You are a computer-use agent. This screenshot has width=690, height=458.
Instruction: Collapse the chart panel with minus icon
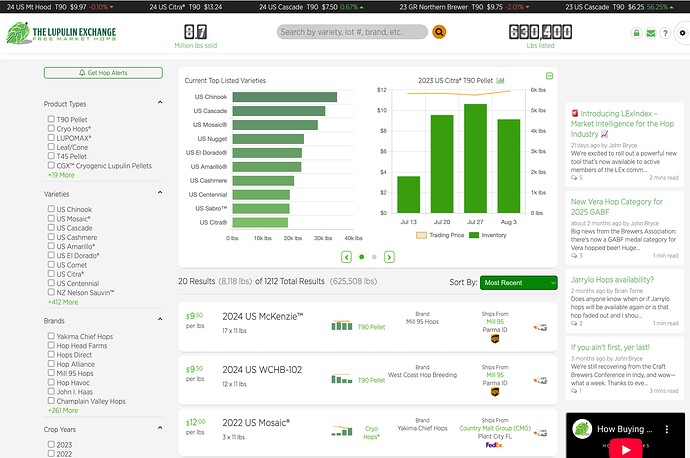(549, 76)
